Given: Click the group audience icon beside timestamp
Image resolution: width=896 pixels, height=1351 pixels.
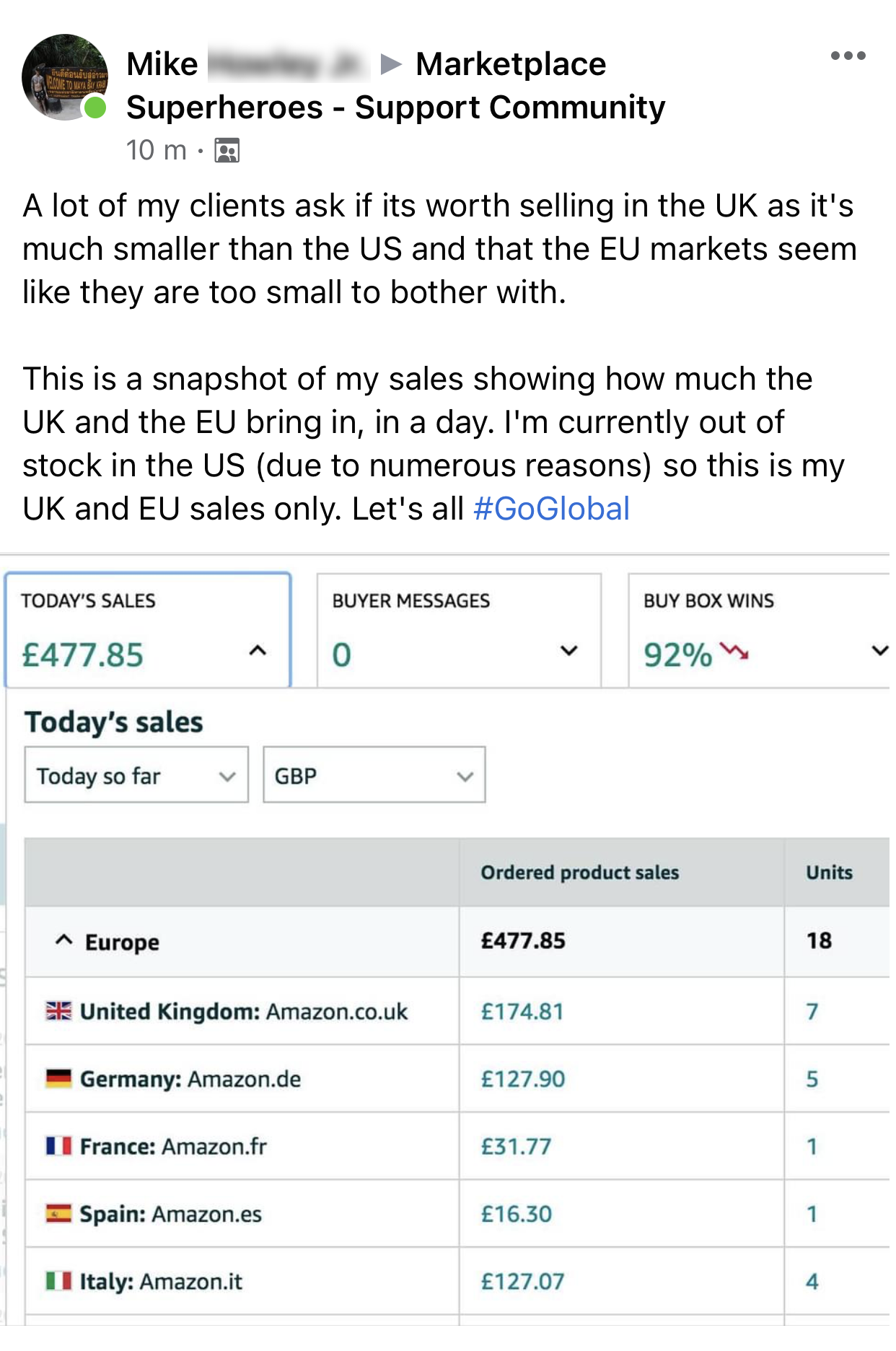Looking at the screenshot, I should point(227,151).
